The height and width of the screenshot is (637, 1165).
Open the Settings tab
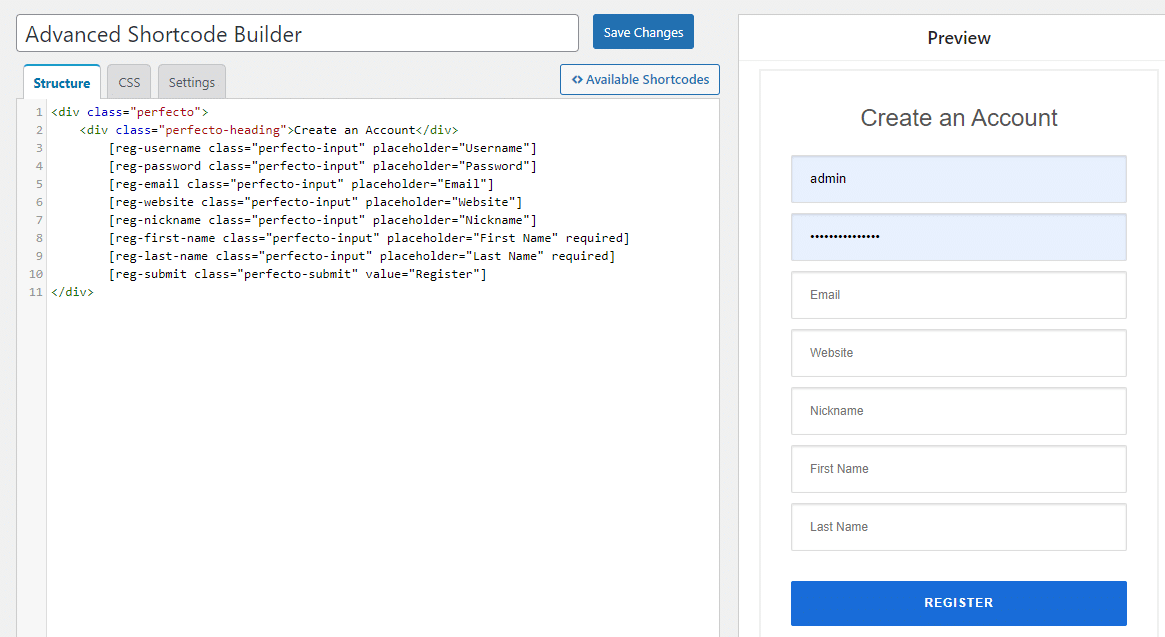tap(192, 82)
